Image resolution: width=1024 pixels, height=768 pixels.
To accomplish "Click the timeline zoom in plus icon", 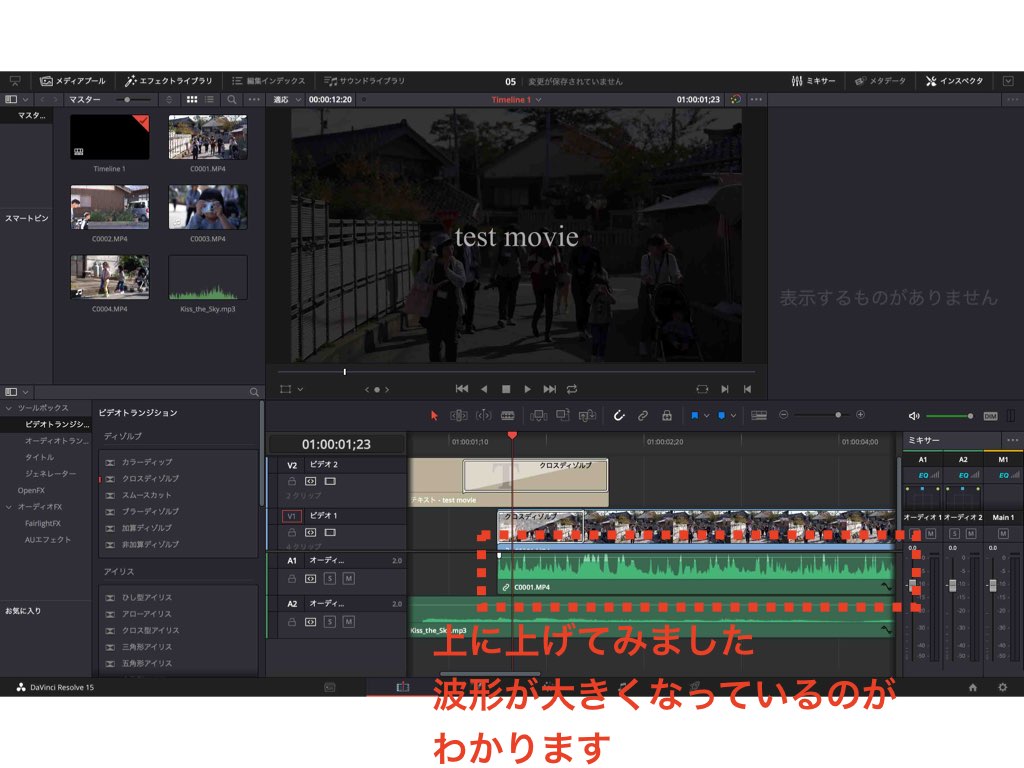I will click(x=861, y=415).
